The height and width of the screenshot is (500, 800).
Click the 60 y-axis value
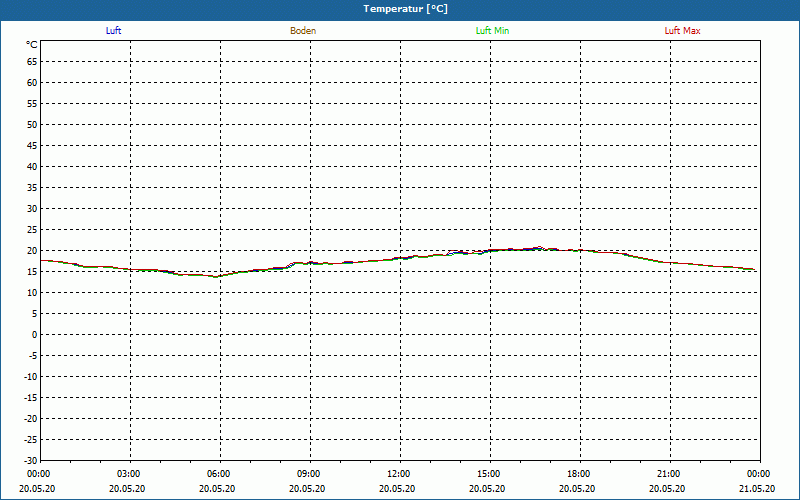(32, 83)
